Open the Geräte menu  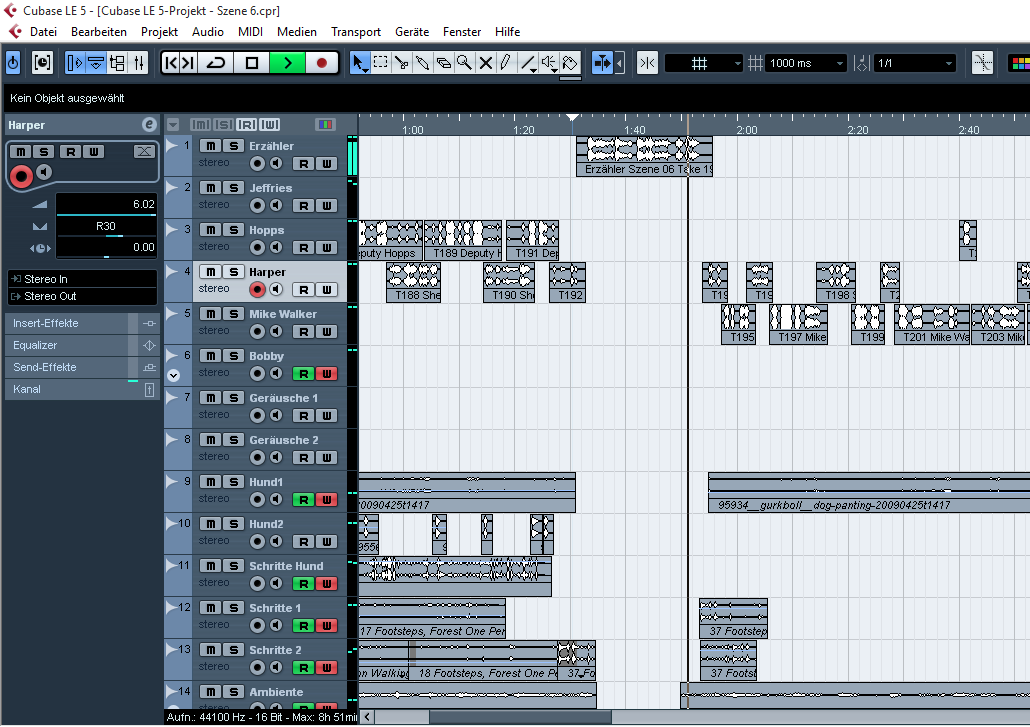click(412, 32)
